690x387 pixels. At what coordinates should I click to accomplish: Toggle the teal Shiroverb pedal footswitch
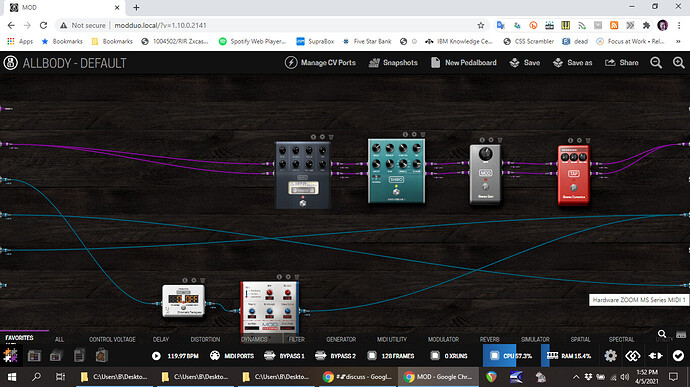point(396,192)
